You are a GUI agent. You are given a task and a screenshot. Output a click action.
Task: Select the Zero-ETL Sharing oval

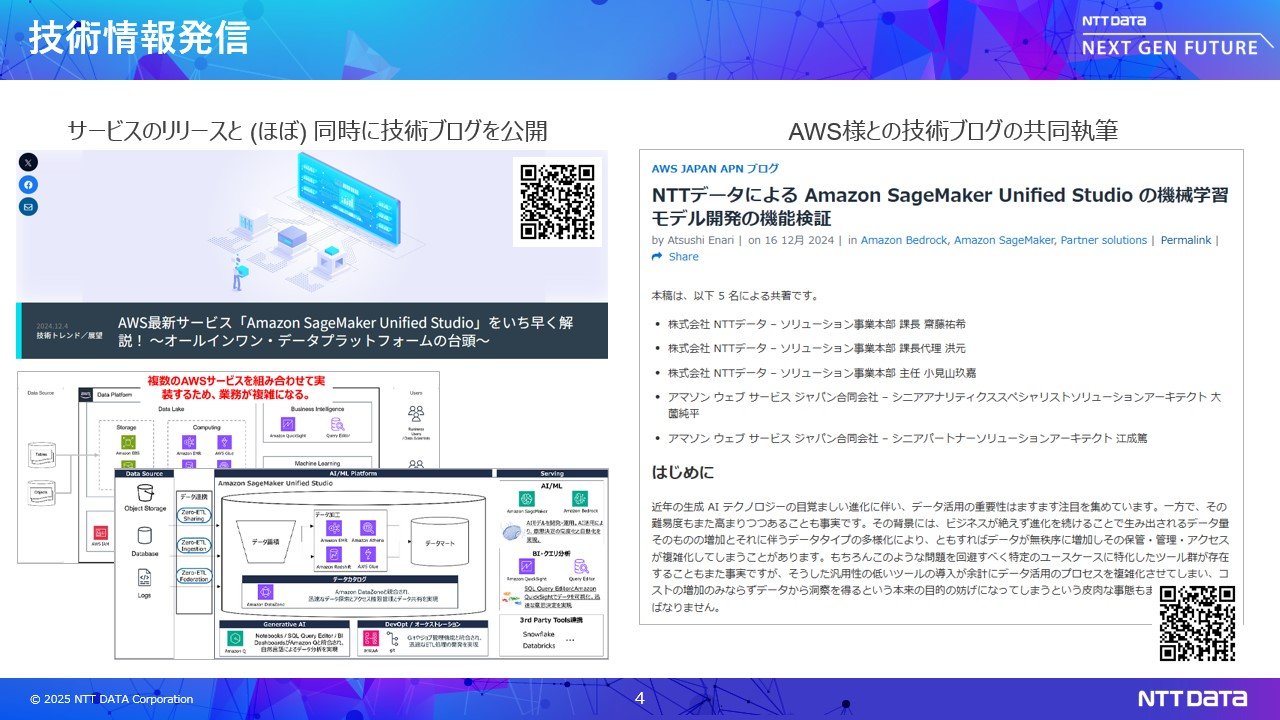tap(194, 517)
